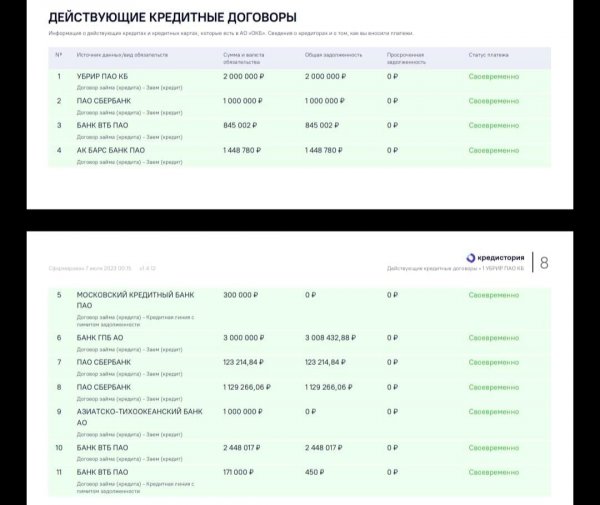Click Своевременно status in row 11
This screenshot has width=600, height=505.
coord(494,472)
